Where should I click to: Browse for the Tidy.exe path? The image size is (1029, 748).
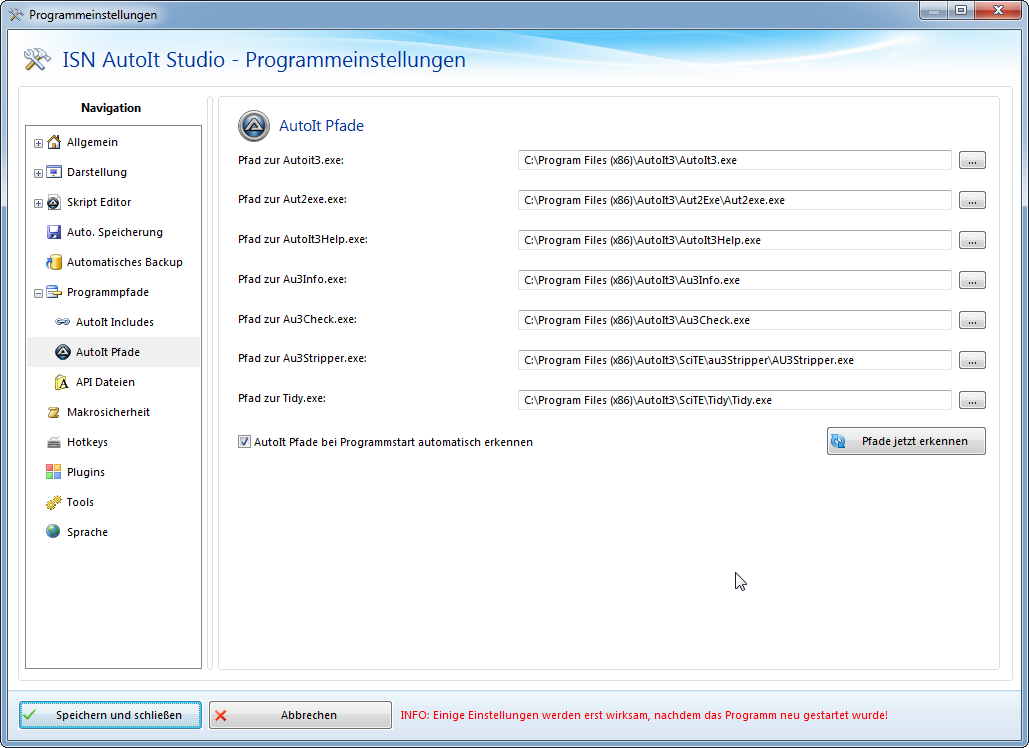[x=972, y=400]
